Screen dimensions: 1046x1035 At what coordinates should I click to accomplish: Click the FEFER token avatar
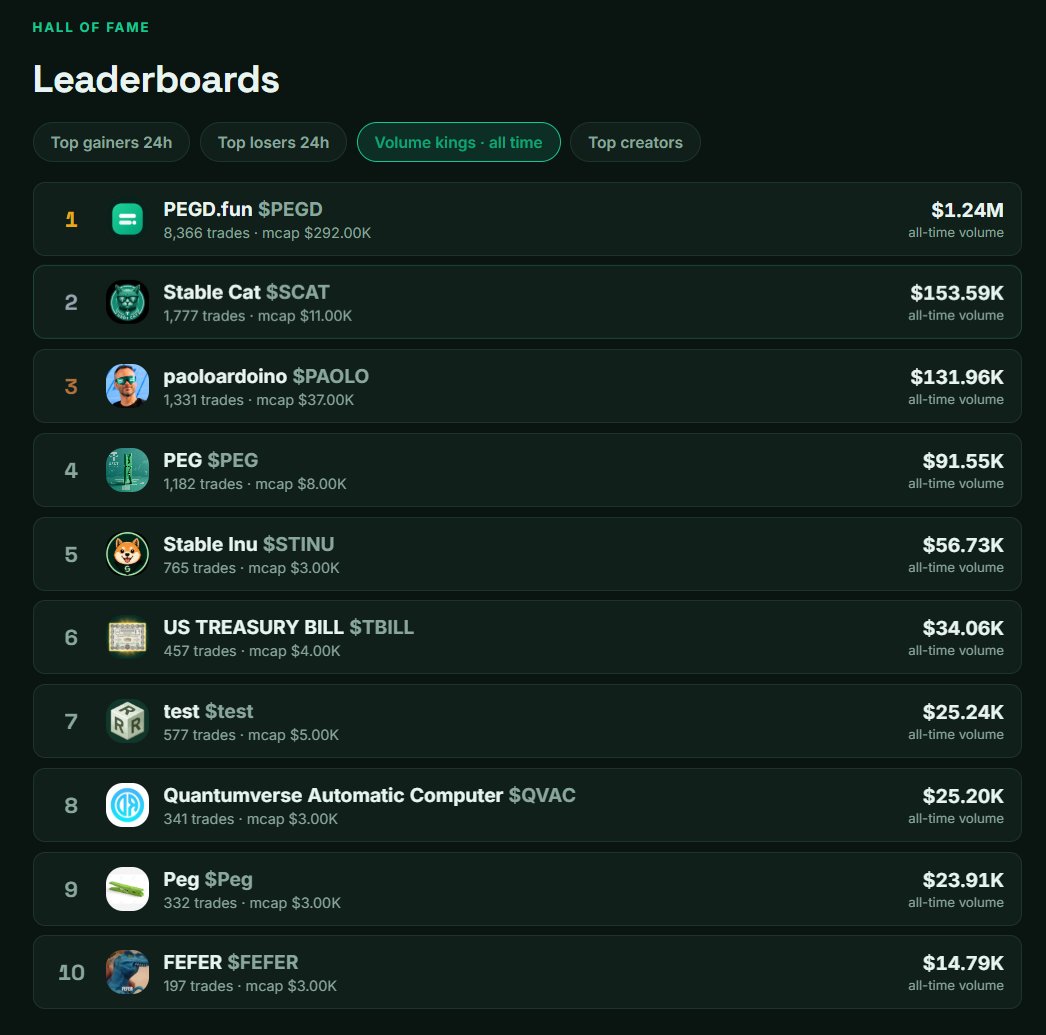coord(127,972)
